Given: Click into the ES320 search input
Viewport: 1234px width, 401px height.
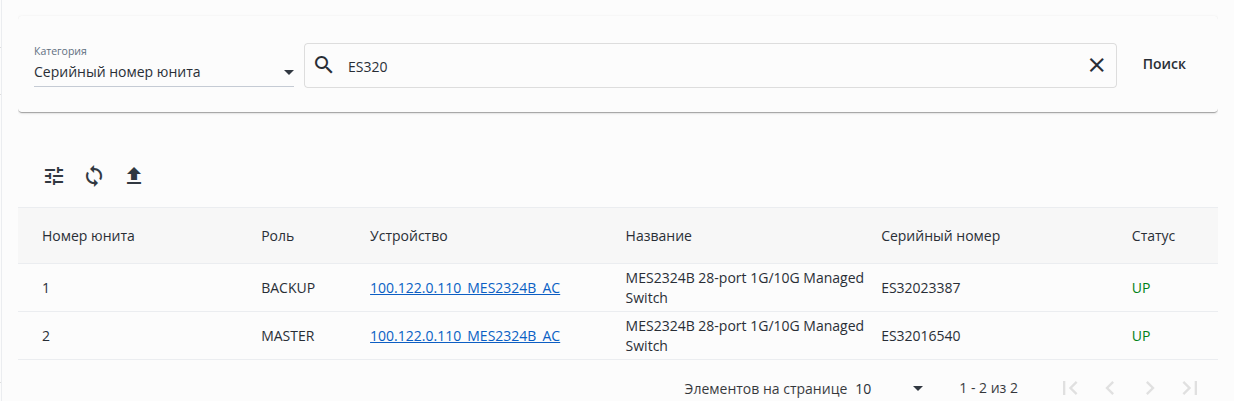Looking at the screenshot, I should point(700,66).
